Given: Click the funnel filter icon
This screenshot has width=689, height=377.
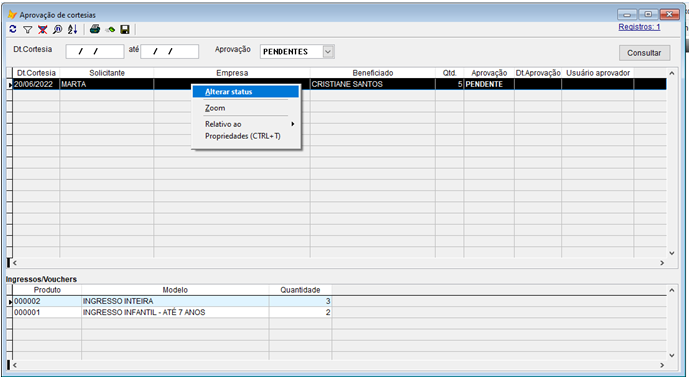Looking at the screenshot, I should 28,29.
